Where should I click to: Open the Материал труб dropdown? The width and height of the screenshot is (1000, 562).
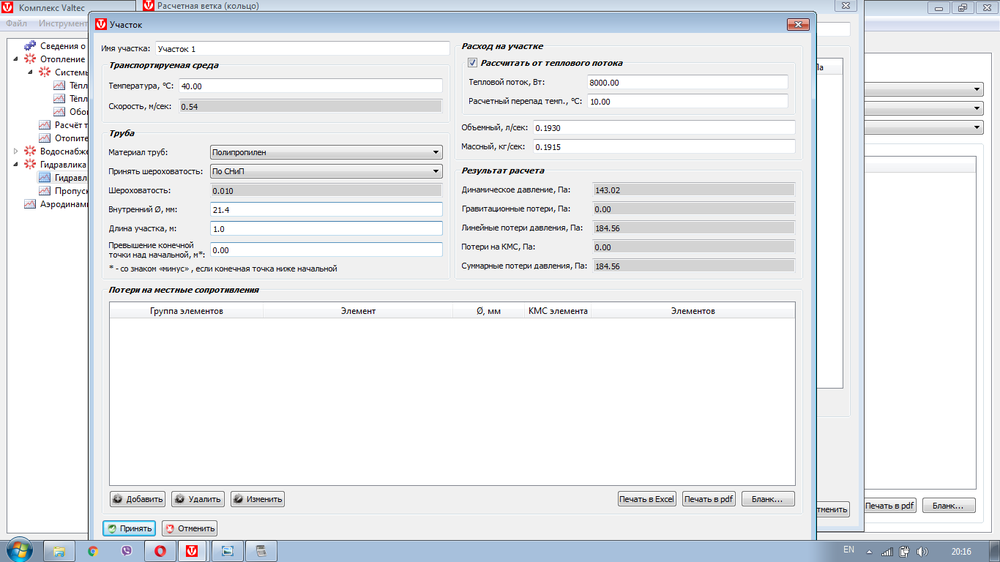pos(326,152)
